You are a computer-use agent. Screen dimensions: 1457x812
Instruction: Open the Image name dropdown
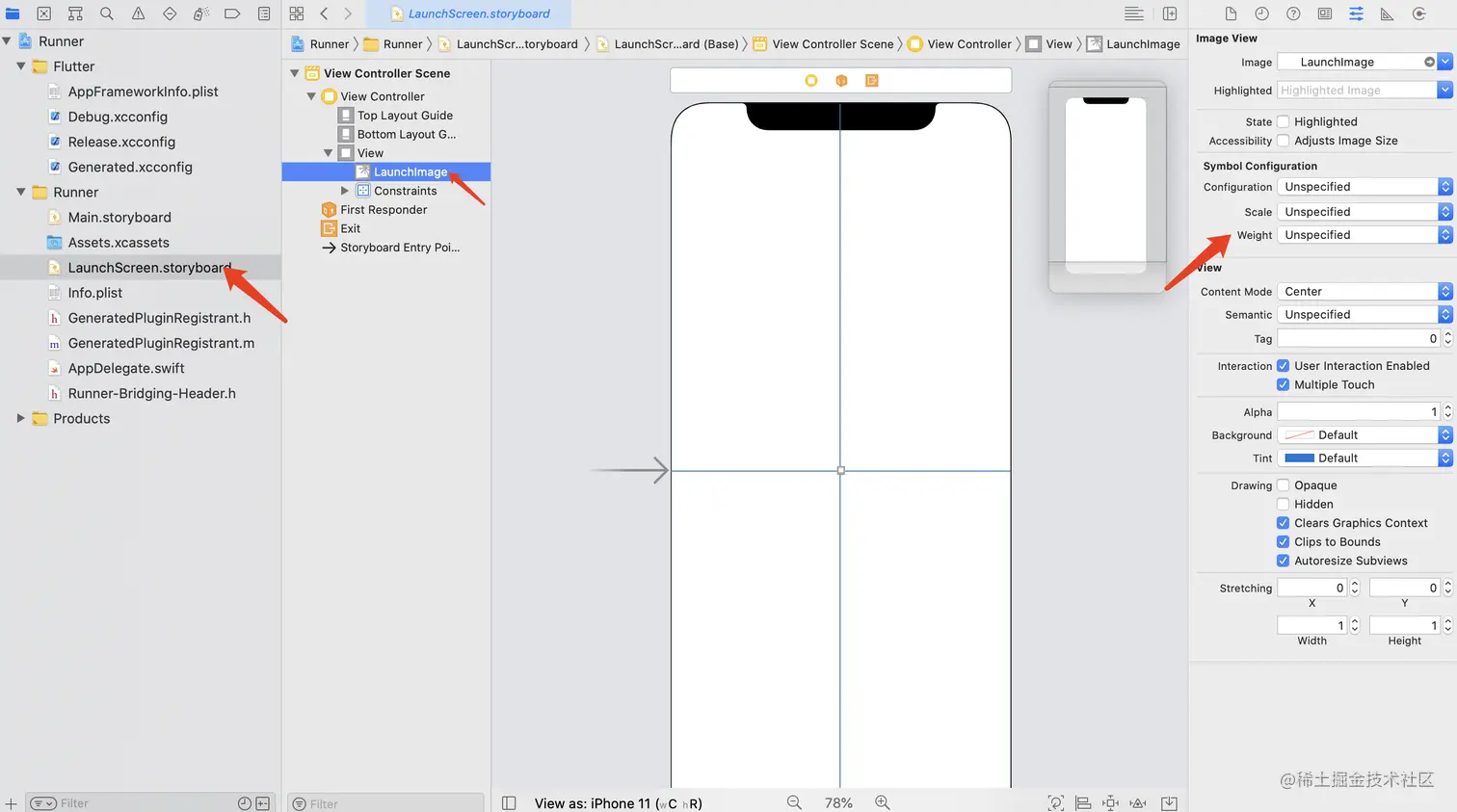click(x=1444, y=62)
